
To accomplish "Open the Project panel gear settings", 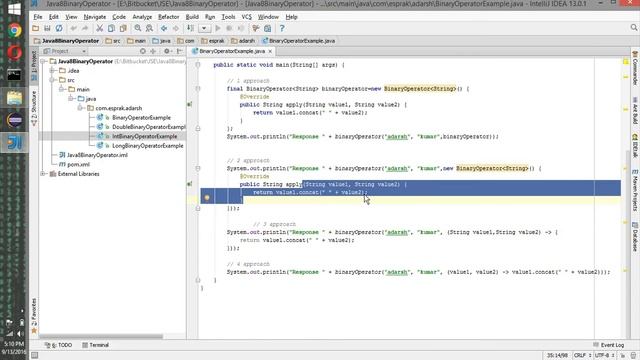I will pyautogui.click(x=167, y=51).
